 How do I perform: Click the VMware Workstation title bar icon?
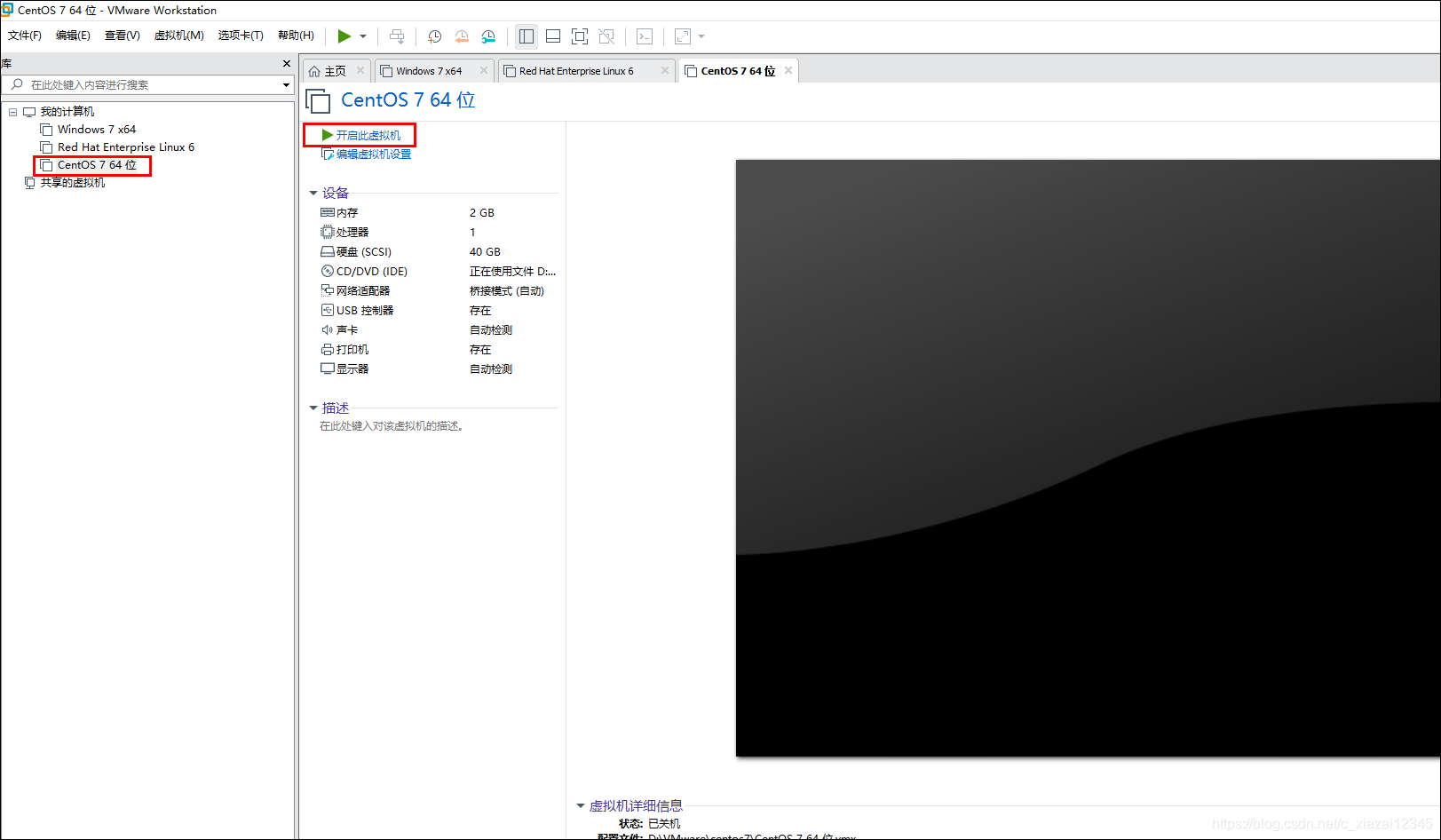coord(7,10)
